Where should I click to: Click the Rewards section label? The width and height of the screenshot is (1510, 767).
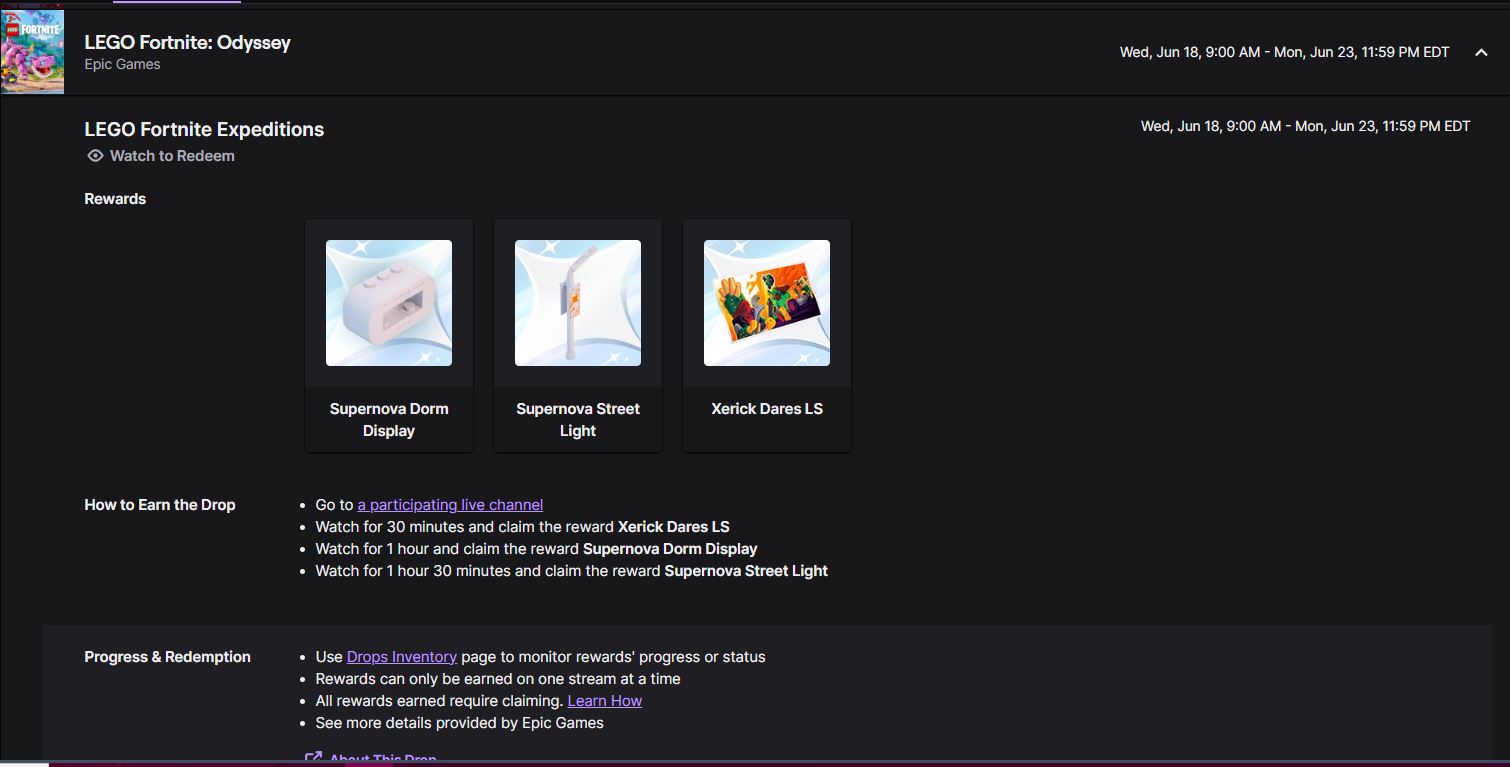tap(115, 199)
